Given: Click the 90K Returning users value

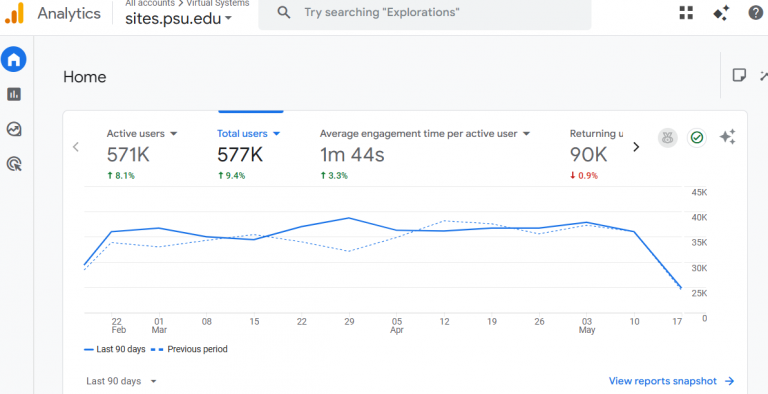Looking at the screenshot, I should tap(588, 155).
